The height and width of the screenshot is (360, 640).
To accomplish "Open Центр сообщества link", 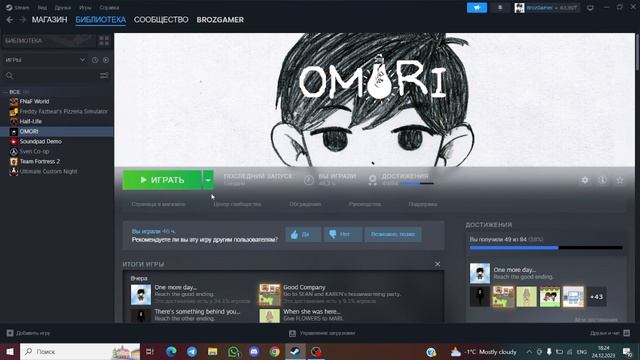I will (x=237, y=204).
